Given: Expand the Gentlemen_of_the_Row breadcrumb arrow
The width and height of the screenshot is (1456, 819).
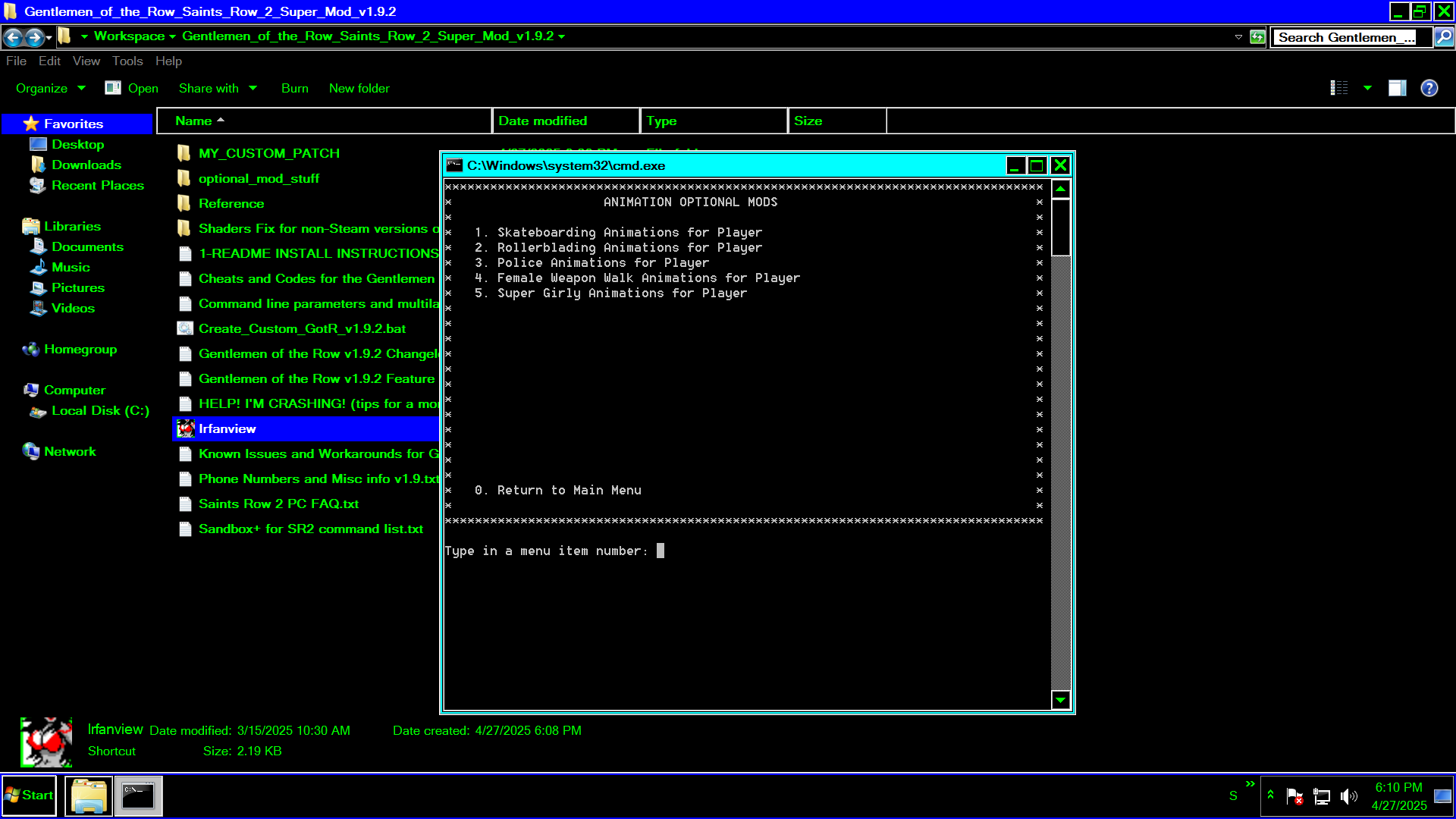Looking at the screenshot, I should [562, 36].
